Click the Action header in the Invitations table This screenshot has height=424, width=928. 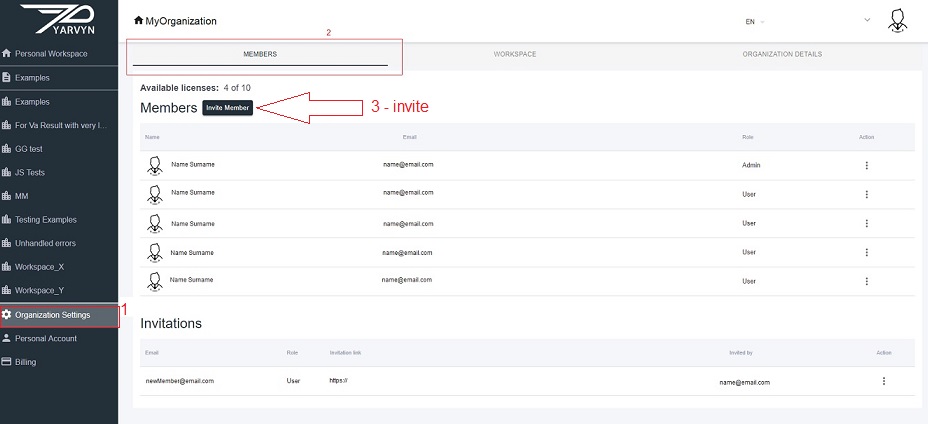point(884,353)
